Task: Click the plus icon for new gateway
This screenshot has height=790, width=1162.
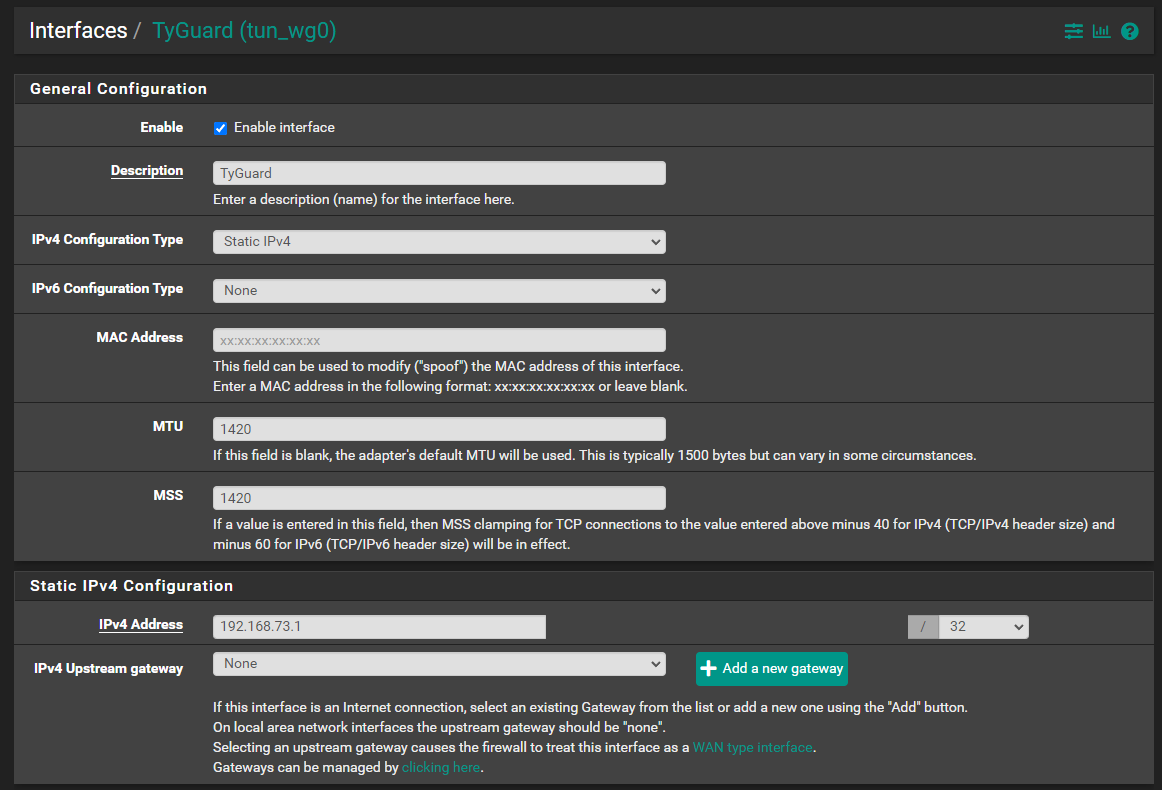Action: 709,668
